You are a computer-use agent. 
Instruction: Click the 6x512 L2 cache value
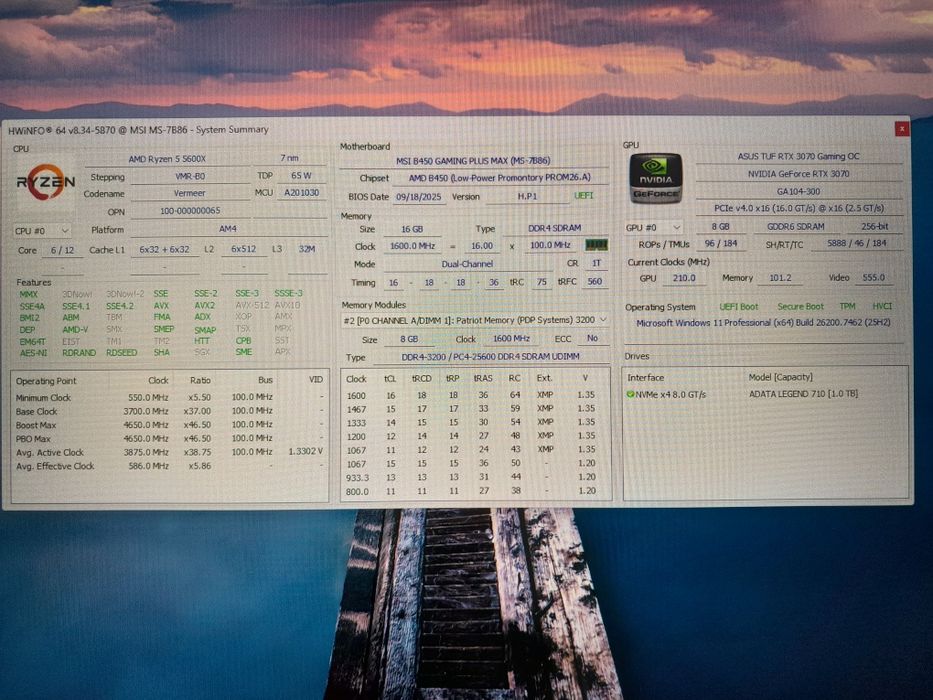244,249
